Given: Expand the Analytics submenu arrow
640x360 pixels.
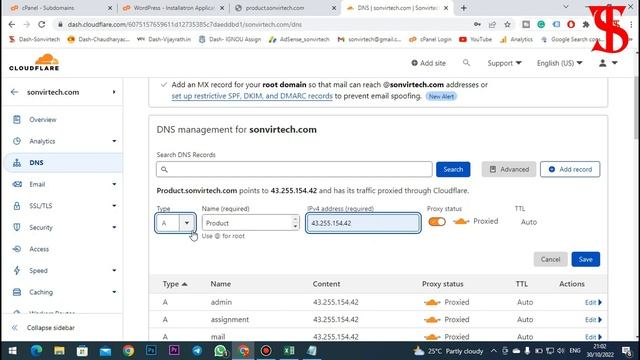Looking at the screenshot, I should (x=114, y=141).
